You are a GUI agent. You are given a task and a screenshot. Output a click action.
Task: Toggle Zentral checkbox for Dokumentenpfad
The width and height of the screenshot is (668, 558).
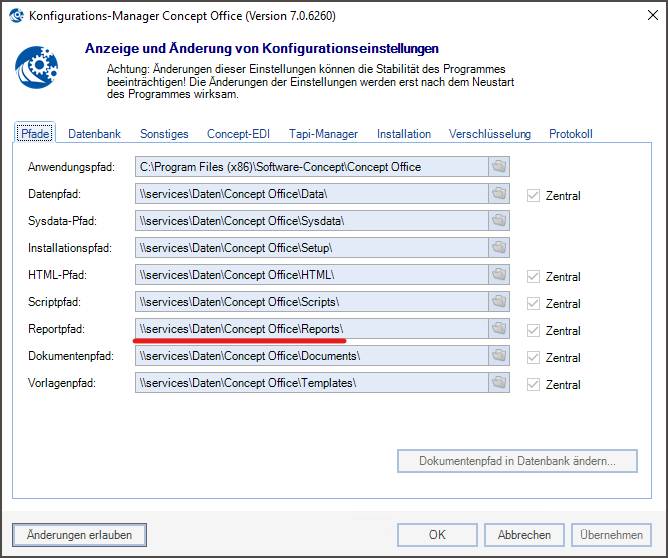(533, 357)
